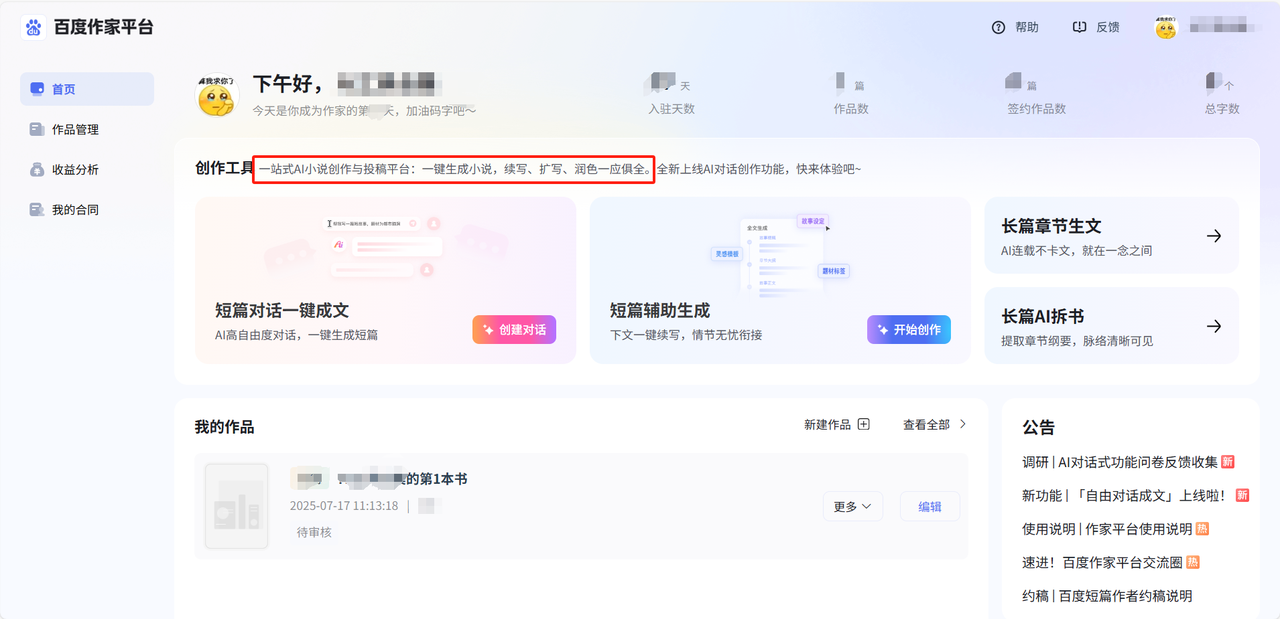
Task: Click 入驻天数 stat label
Action: pos(671,108)
